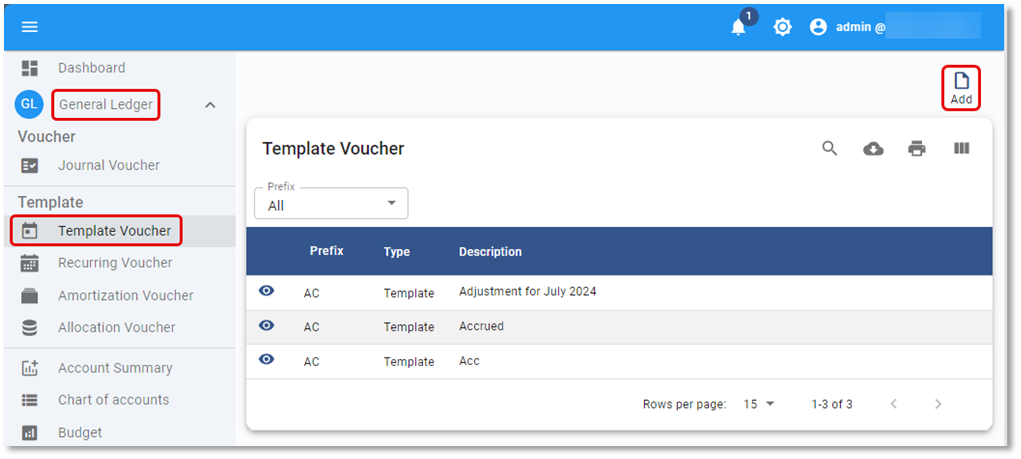Open the view columns icon
This screenshot has height=459, width=1021.
point(961,149)
